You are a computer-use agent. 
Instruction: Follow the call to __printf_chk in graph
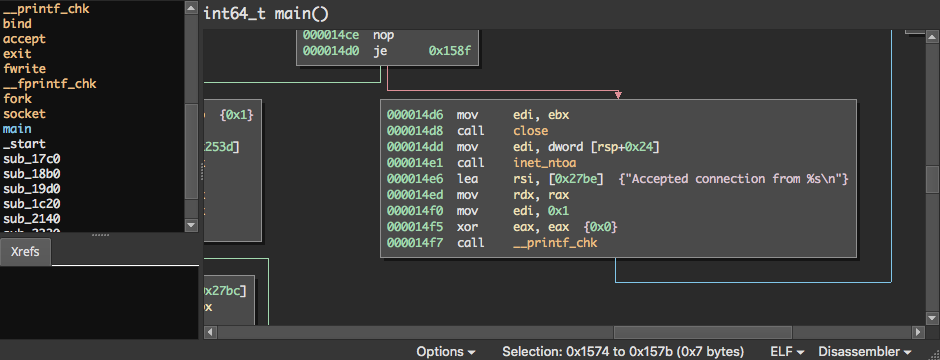[x=556, y=243]
